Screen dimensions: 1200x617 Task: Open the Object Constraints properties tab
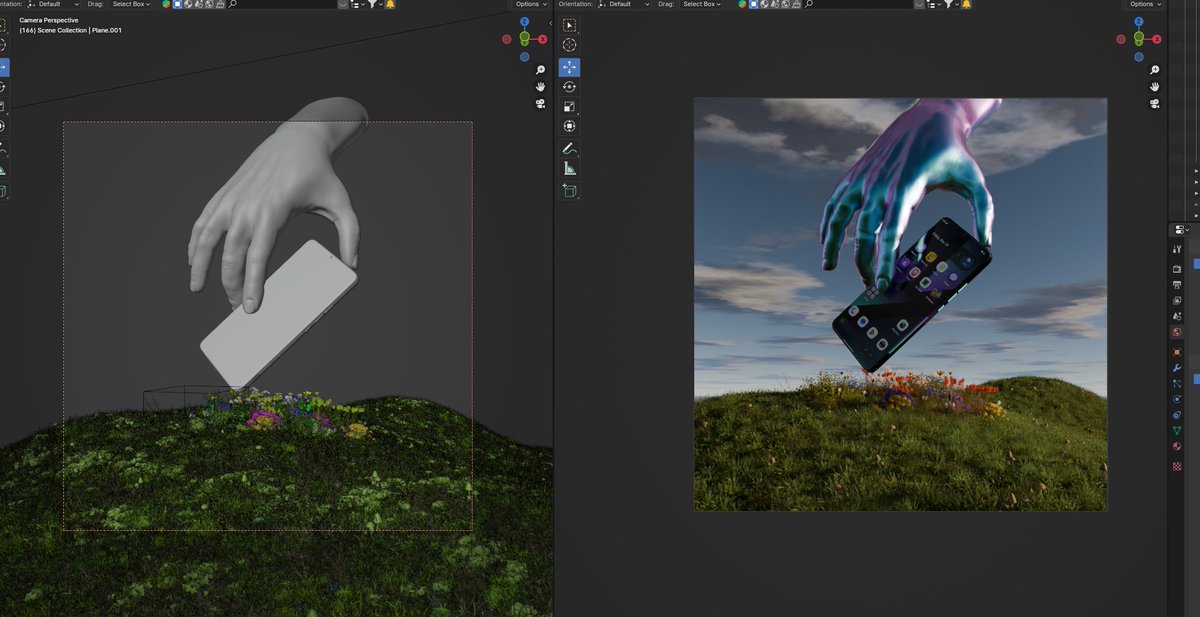(1177, 415)
